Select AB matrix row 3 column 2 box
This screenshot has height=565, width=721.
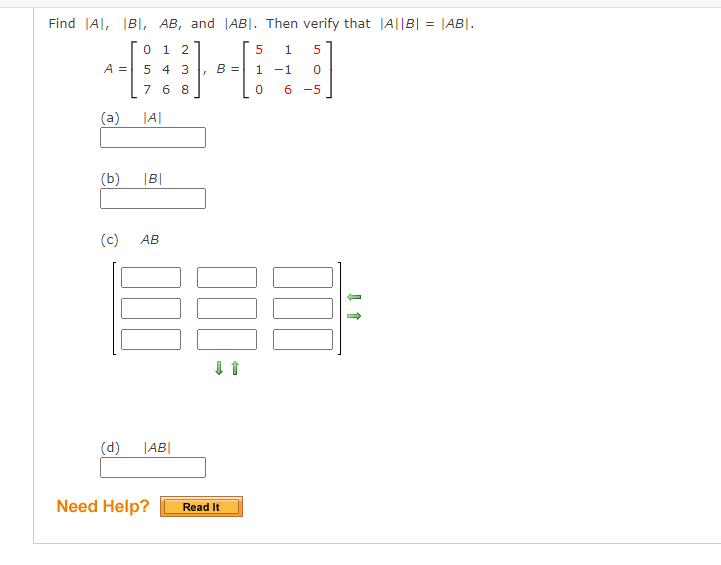click(227, 339)
